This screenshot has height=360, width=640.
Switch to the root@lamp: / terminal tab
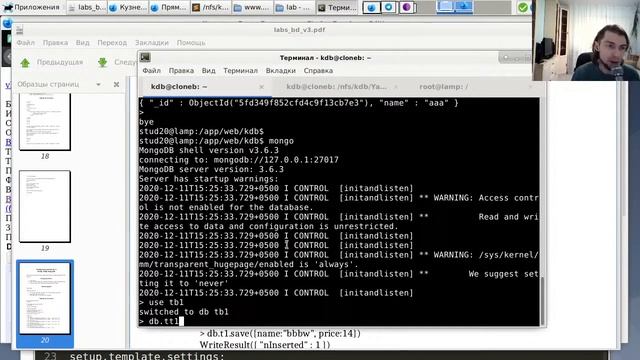444,87
